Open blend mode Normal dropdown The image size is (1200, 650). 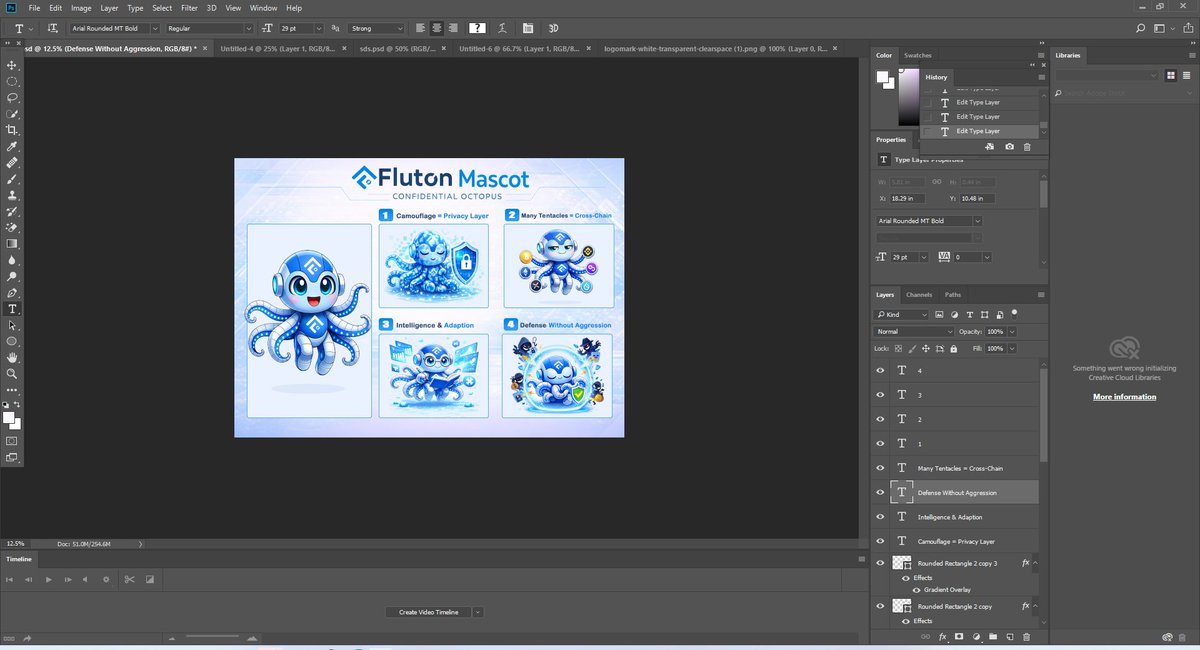coord(914,331)
